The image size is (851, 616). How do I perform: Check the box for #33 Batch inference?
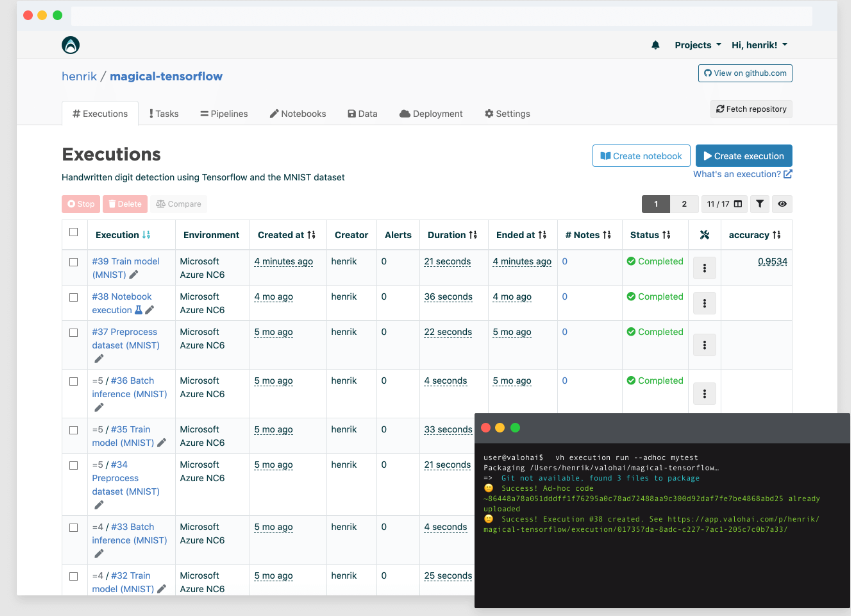[74, 528]
